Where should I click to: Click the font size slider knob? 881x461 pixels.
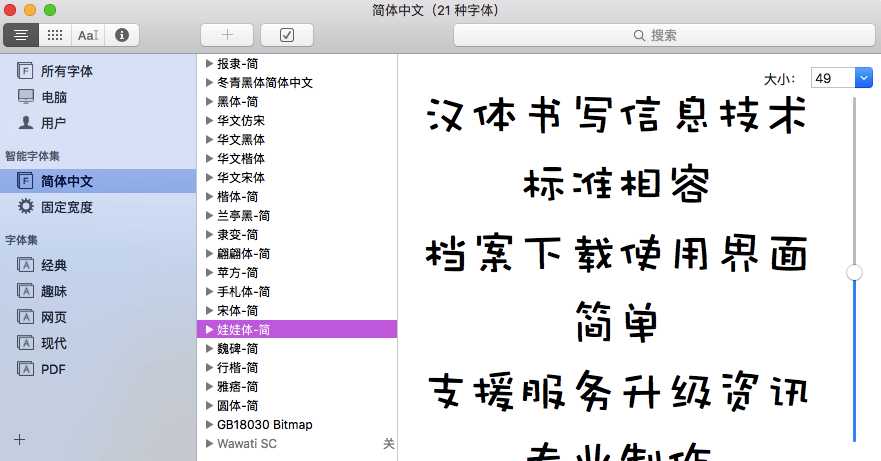(x=855, y=273)
